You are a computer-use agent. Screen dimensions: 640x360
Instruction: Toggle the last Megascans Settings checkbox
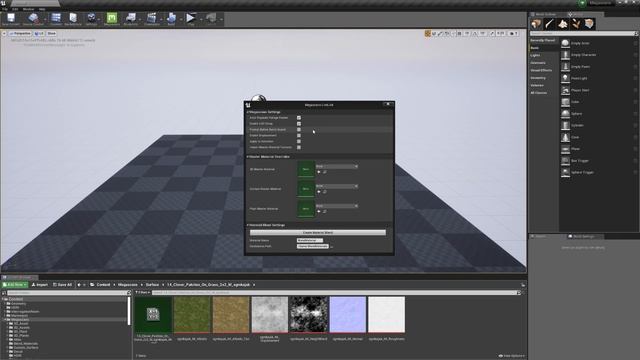point(299,147)
